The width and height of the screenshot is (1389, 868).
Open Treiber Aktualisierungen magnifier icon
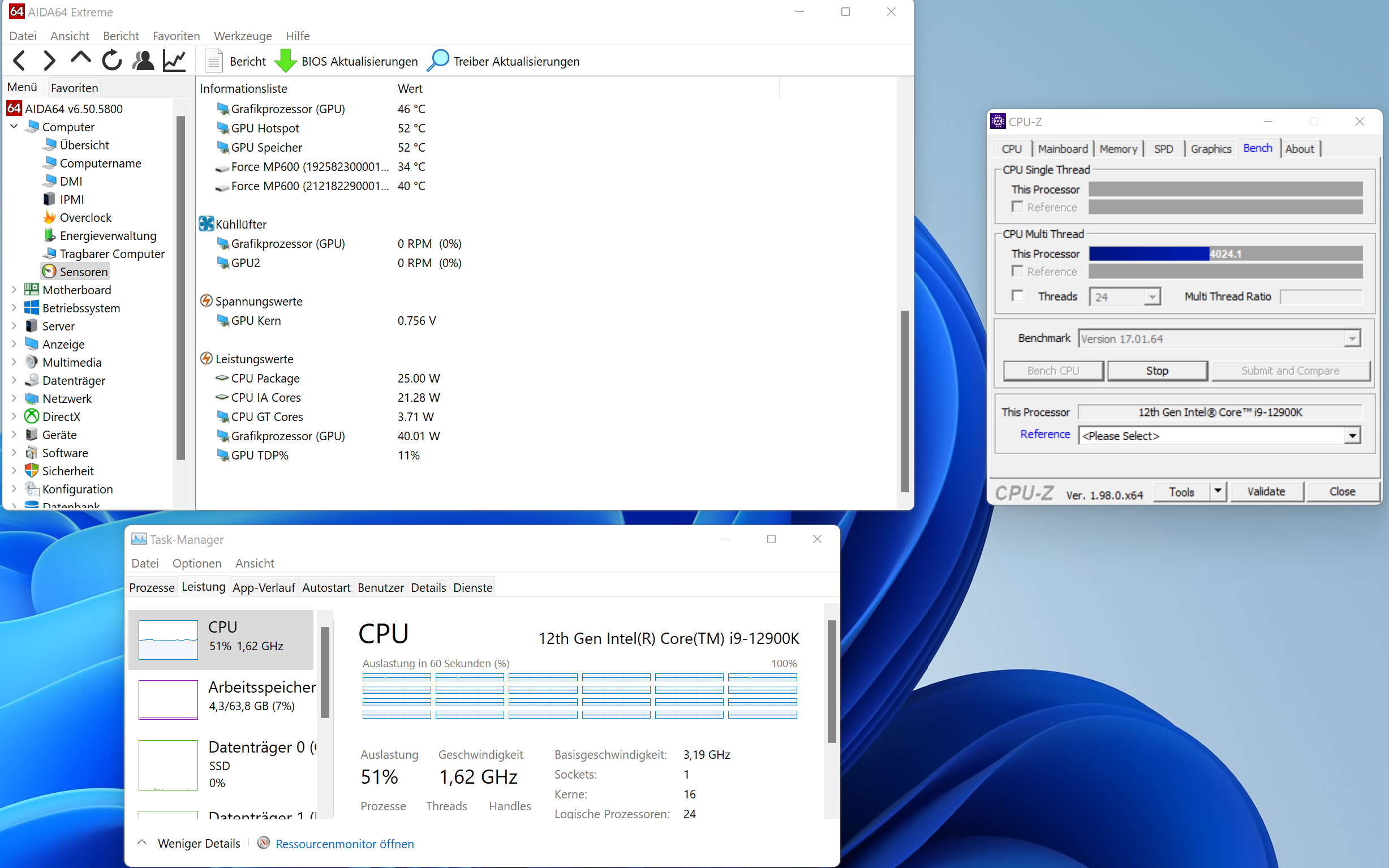[x=438, y=61]
